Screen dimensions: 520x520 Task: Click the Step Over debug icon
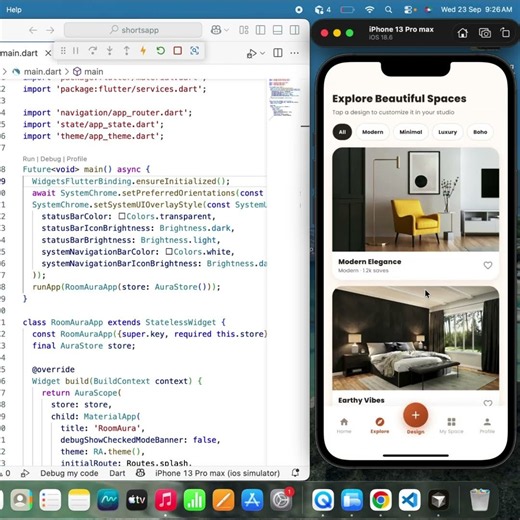[93, 51]
